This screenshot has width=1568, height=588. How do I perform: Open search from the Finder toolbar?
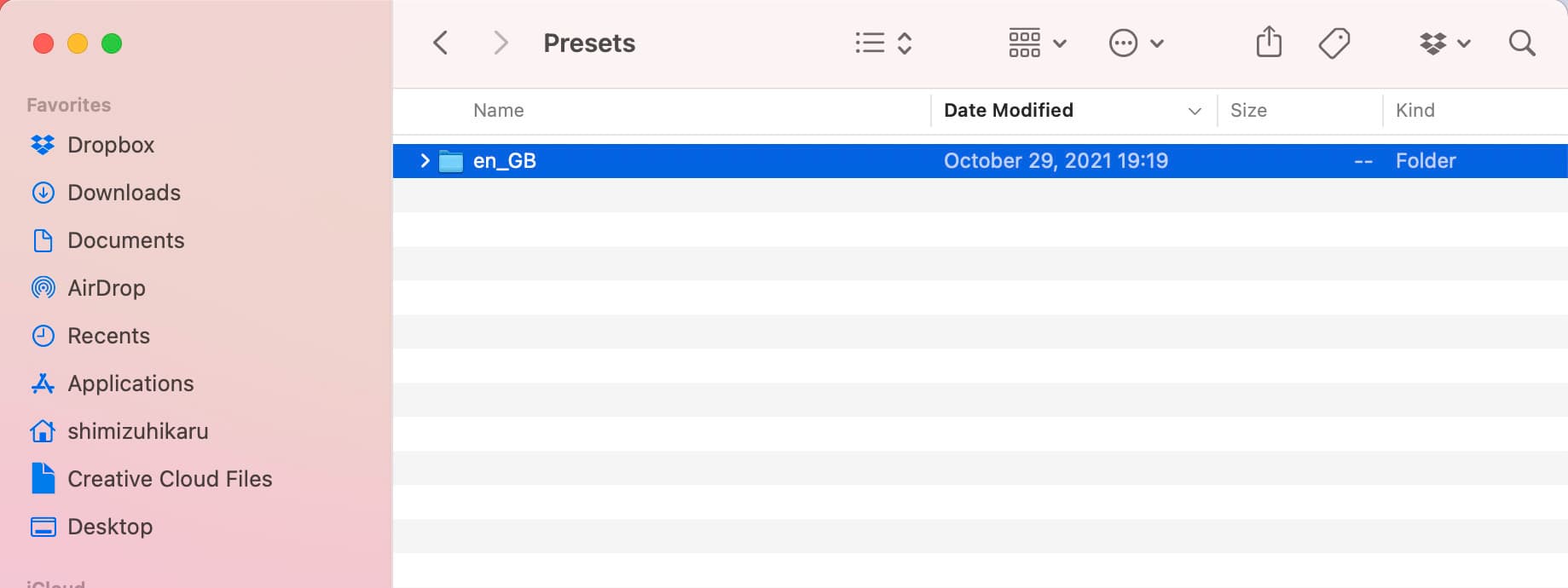[1521, 42]
